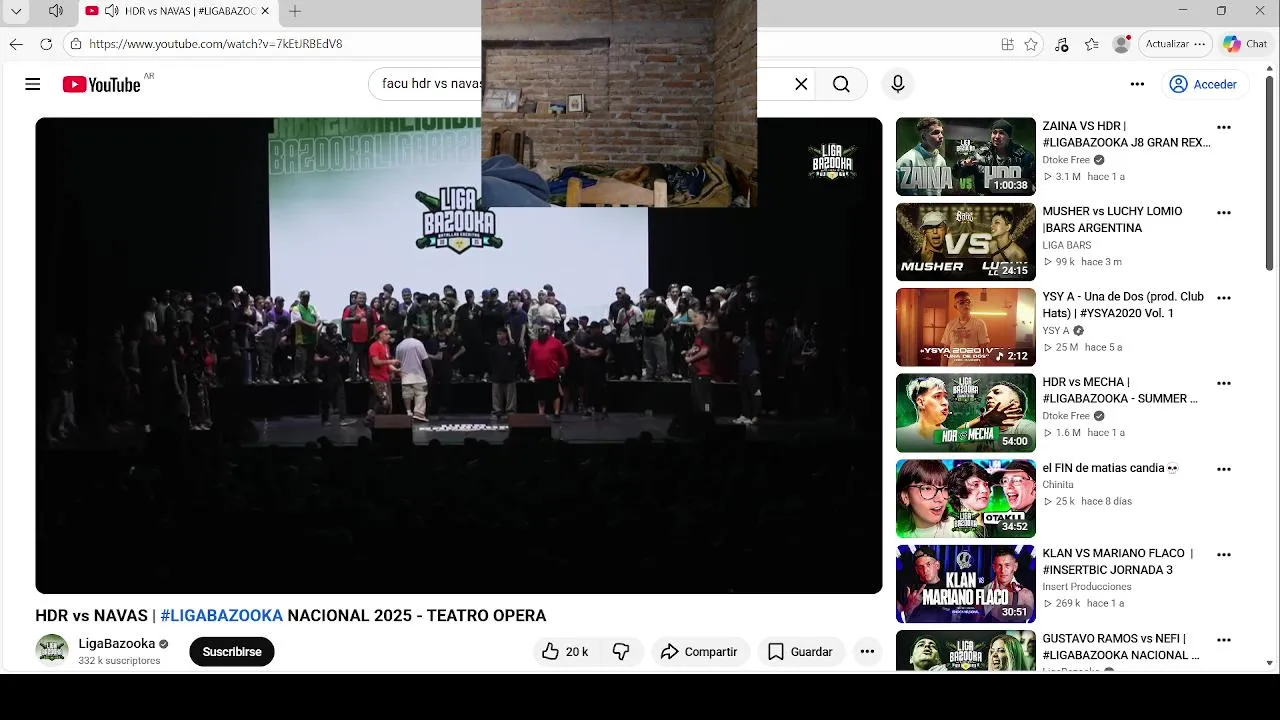The image size is (1280, 720).
Task: Go to the YouTube home logo
Action: (x=101, y=84)
